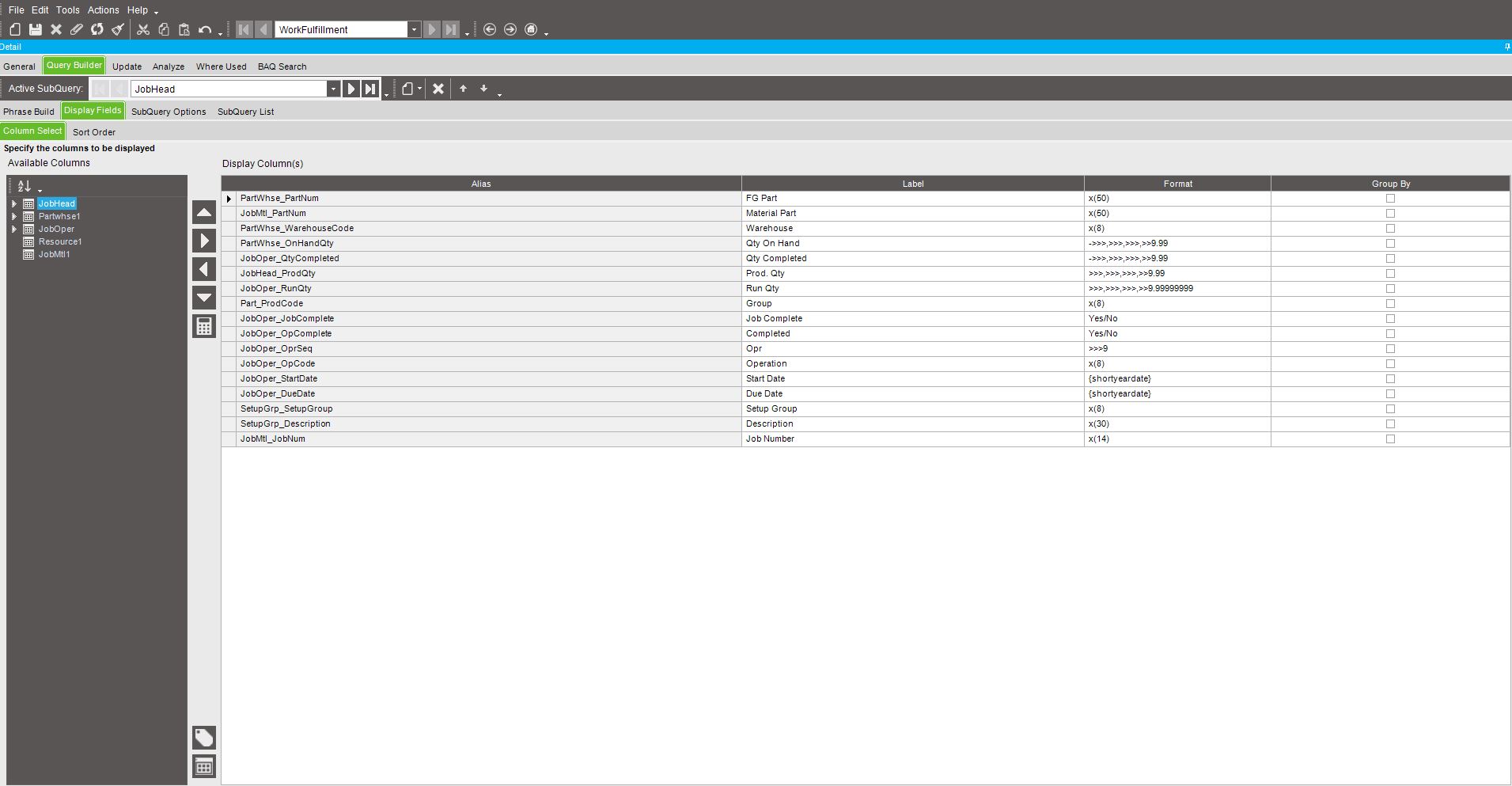The image size is (1512, 786).
Task: Move subquery down with arrow icon
Action: pos(484,89)
